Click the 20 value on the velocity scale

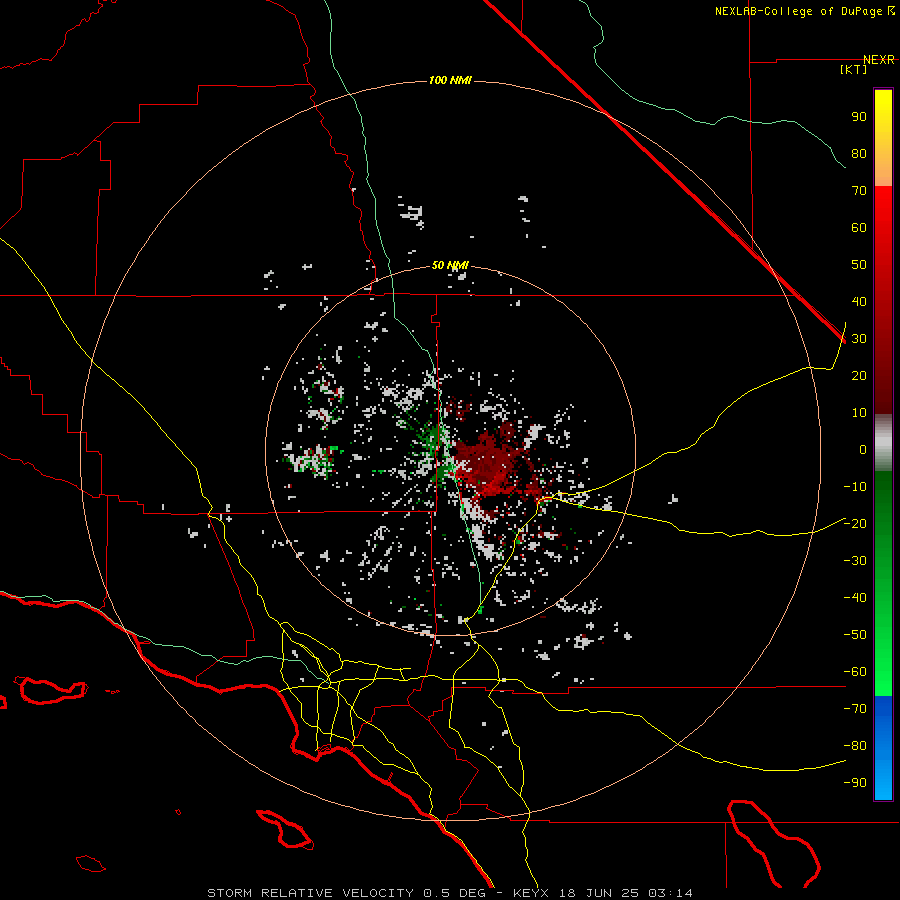pyautogui.click(x=859, y=376)
